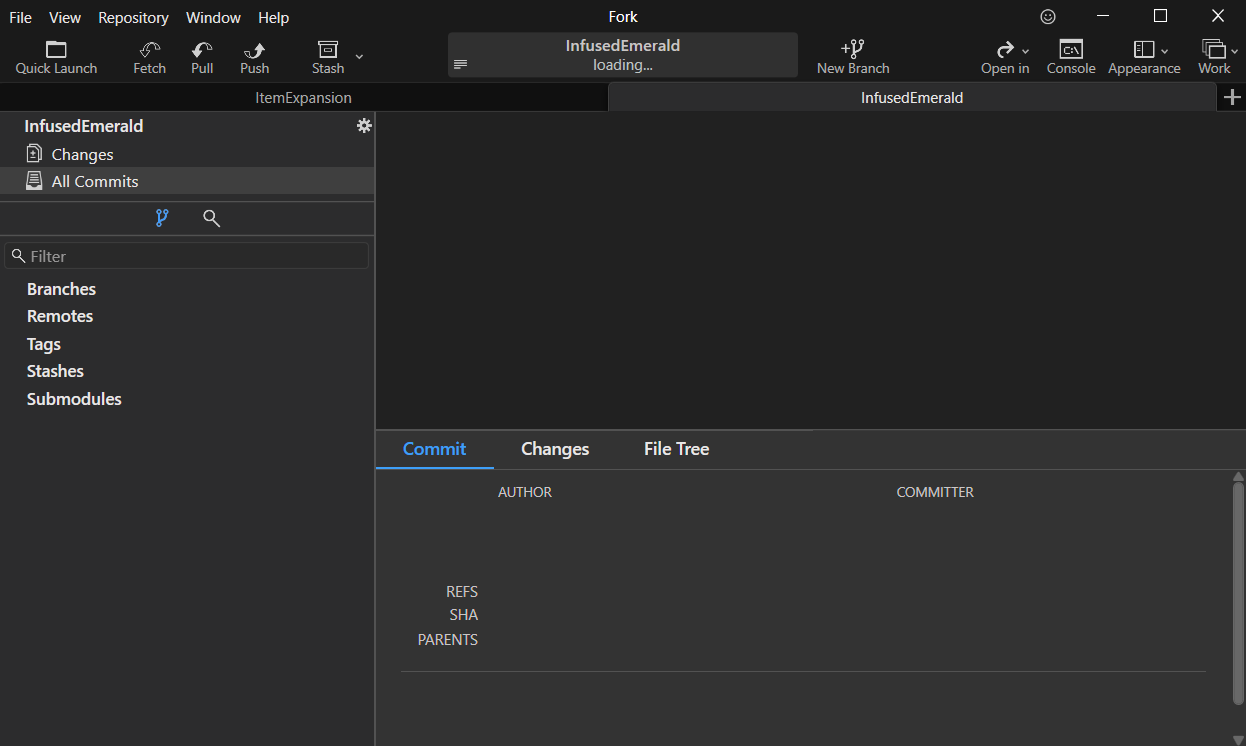Open repository settings gear for InfusedEmerald
The image size is (1246, 746).
pyautogui.click(x=364, y=125)
